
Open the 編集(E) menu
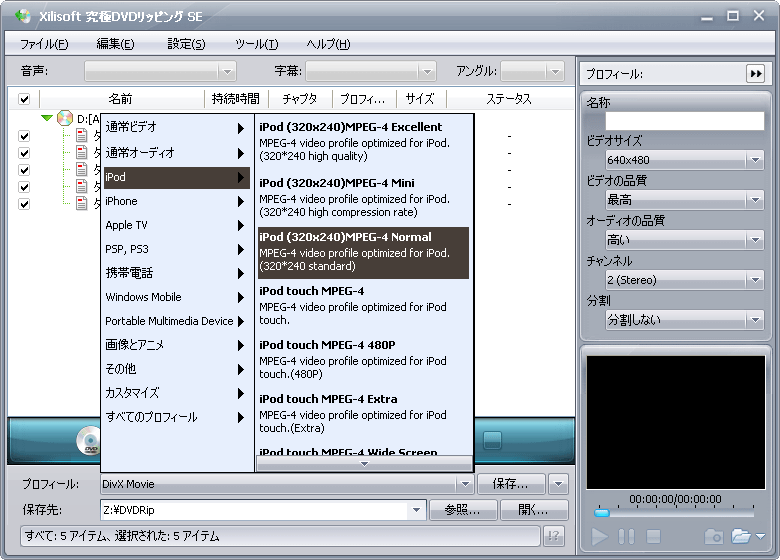click(x=115, y=44)
